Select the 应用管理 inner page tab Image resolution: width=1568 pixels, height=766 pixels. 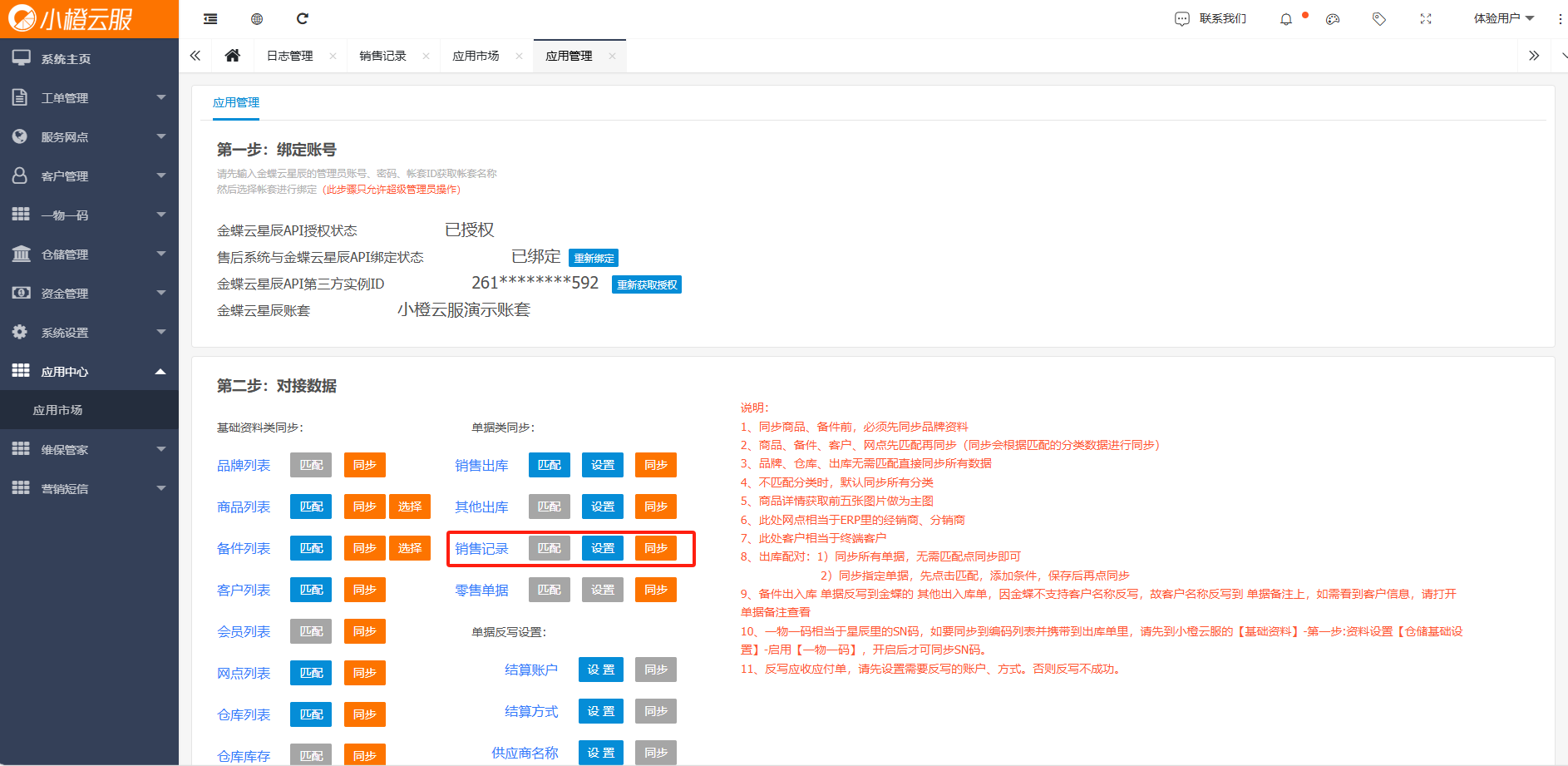pyautogui.click(x=236, y=102)
